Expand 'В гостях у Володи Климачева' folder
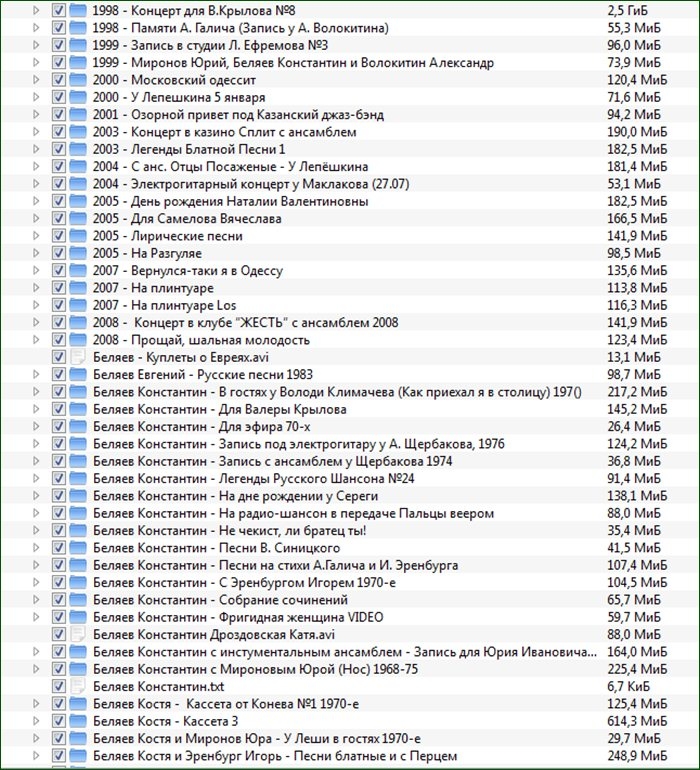 pyautogui.click(x=36, y=392)
